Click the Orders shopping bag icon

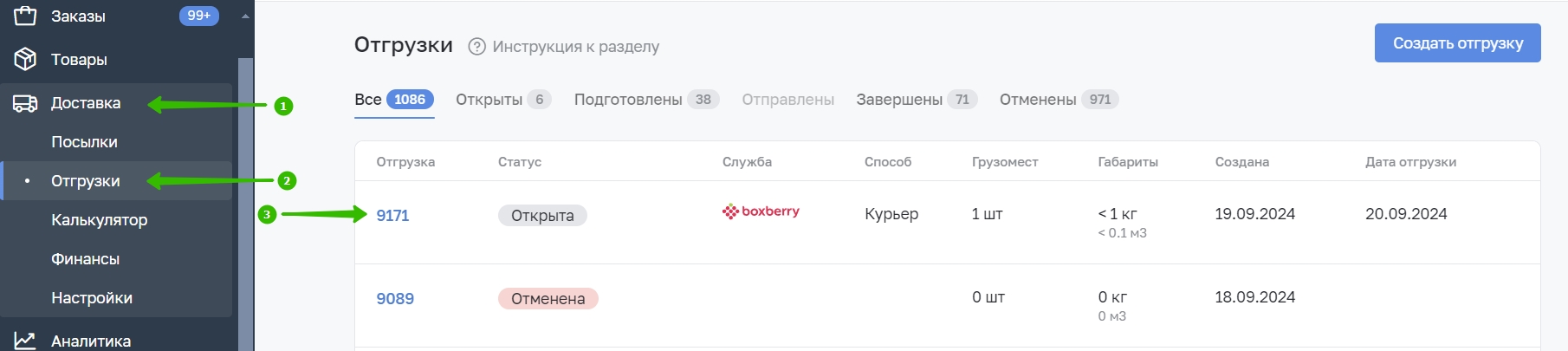click(x=25, y=16)
